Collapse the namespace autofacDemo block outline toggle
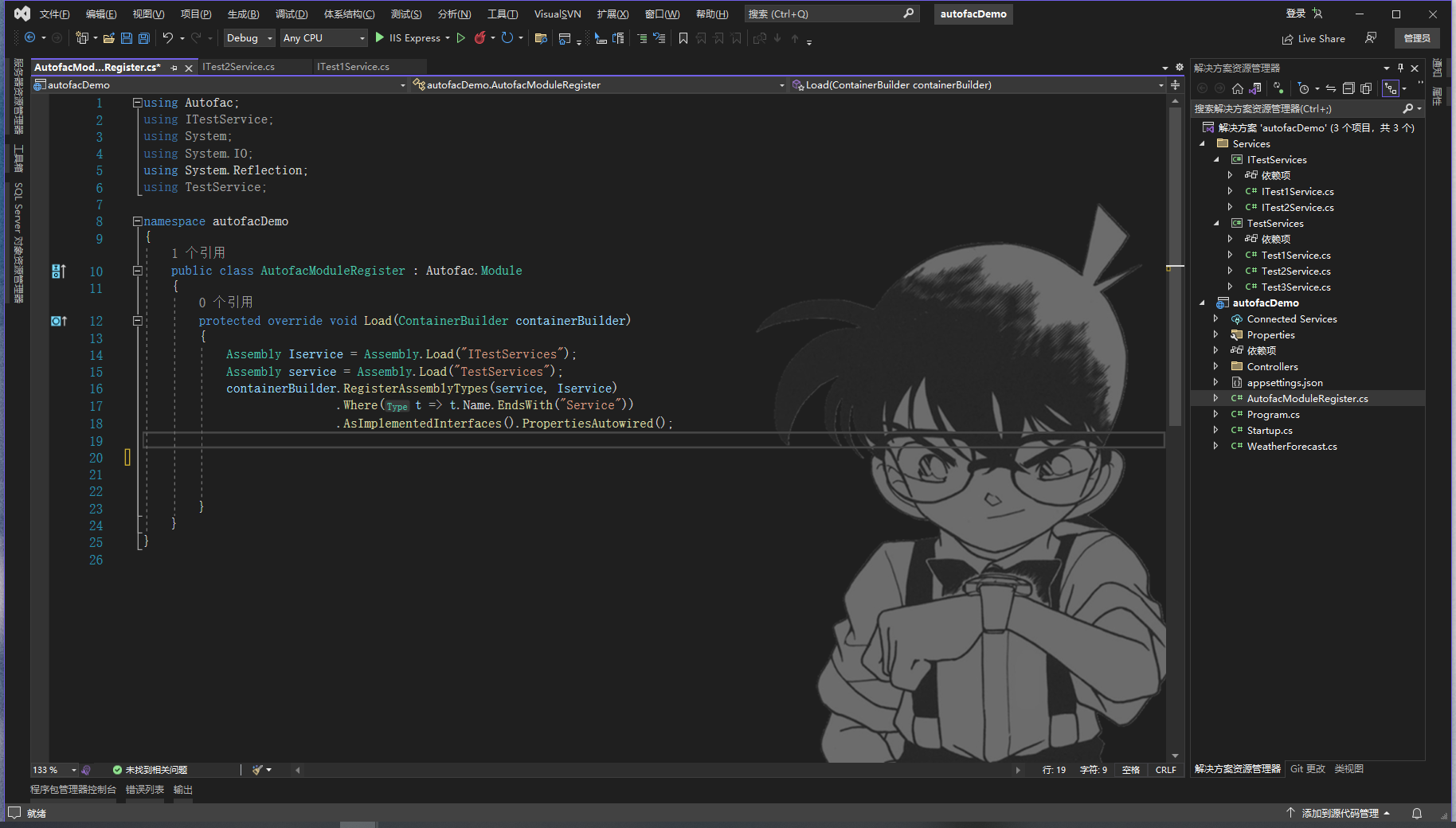Viewport: 1456px width, 828px height. (137, 221)
